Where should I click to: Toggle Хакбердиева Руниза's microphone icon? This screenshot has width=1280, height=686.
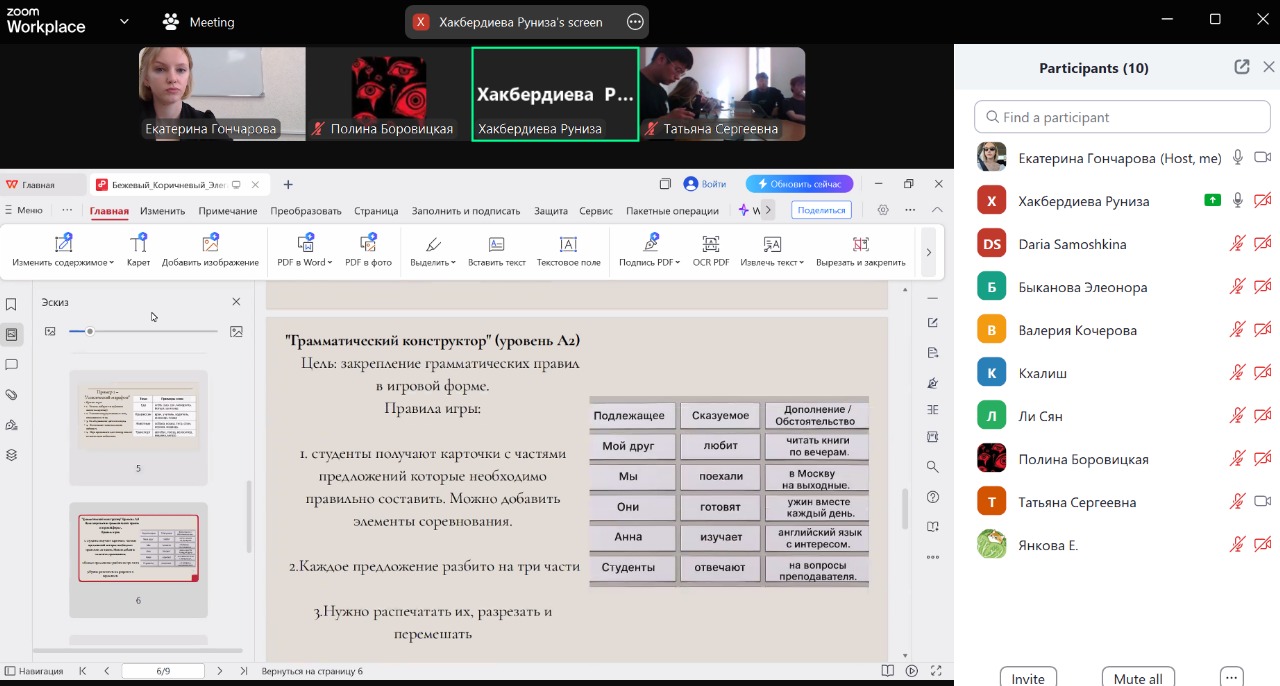tap(1238, 201)
